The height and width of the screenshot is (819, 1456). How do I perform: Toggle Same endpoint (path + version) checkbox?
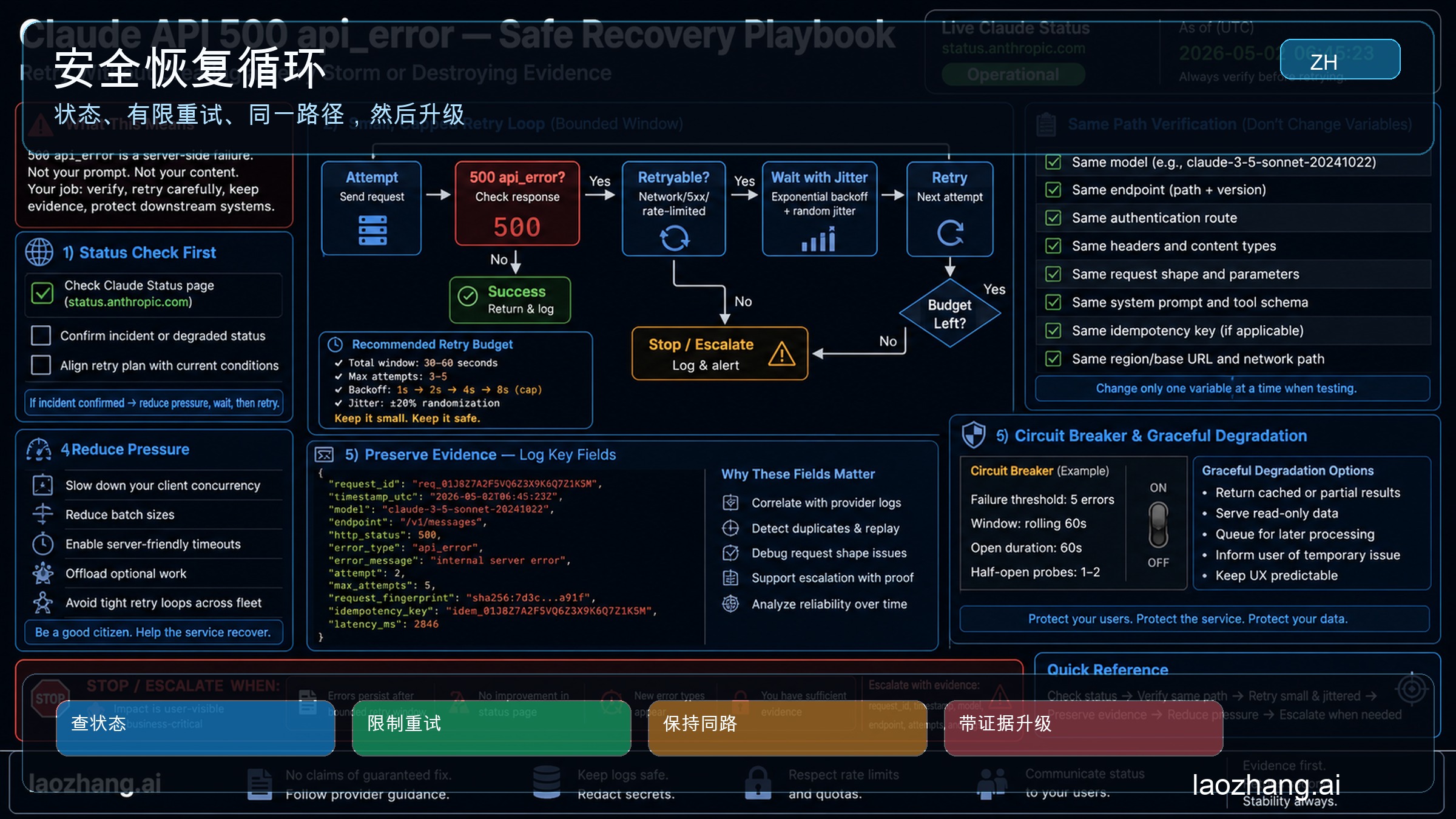tap(1053, 190)
